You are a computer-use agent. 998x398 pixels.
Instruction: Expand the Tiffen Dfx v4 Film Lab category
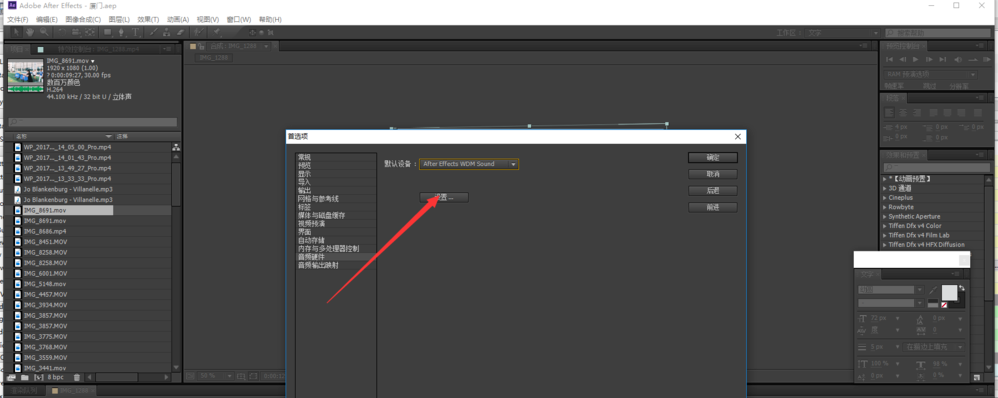pos(885,235)
